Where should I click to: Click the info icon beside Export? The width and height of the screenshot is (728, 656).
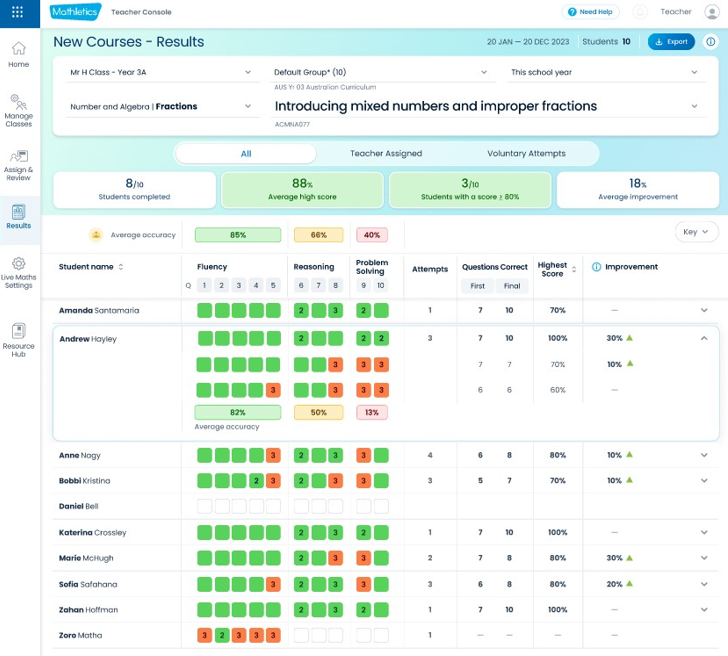(710, 42)
